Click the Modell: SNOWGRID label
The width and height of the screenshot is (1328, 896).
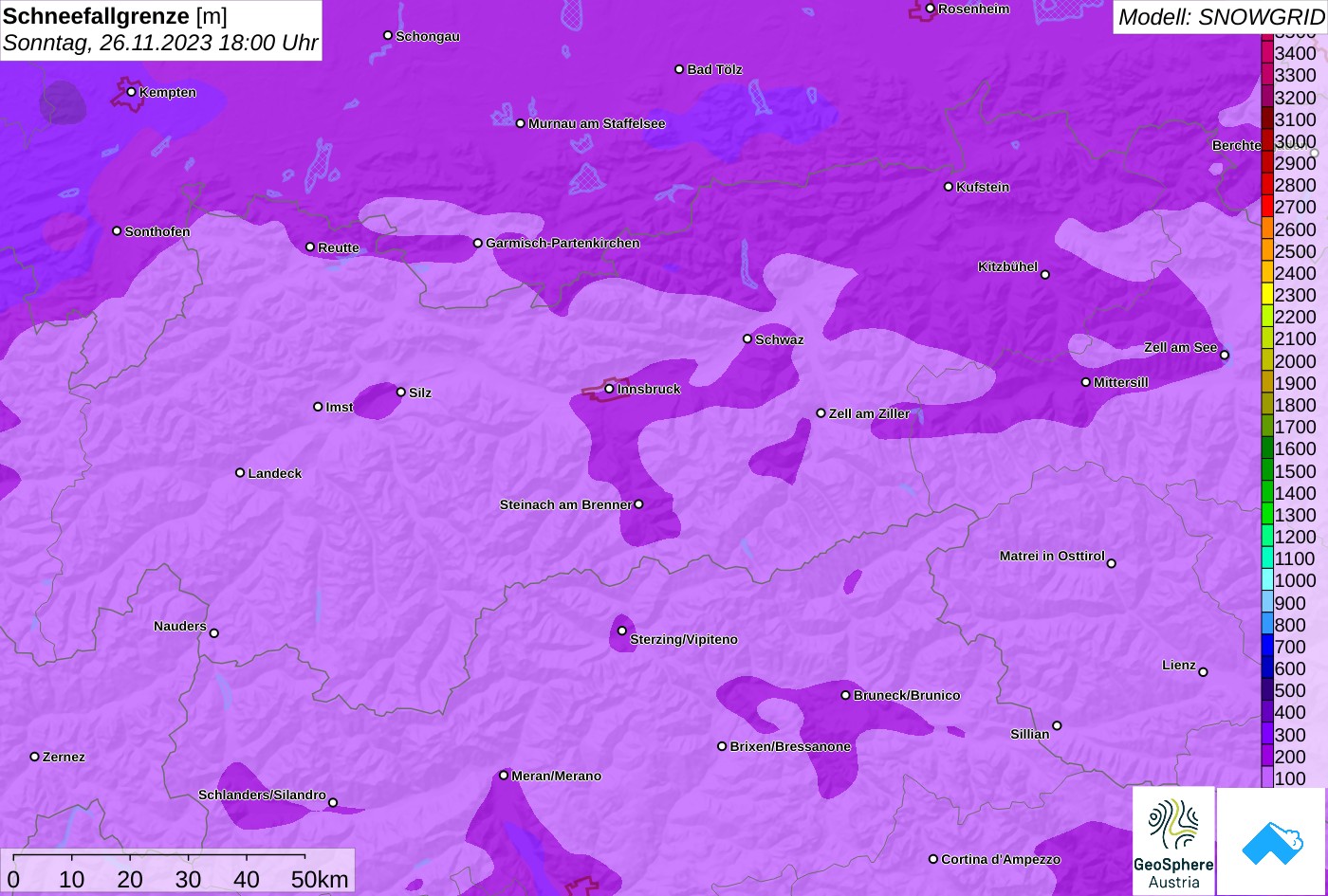click(1220, 17)
